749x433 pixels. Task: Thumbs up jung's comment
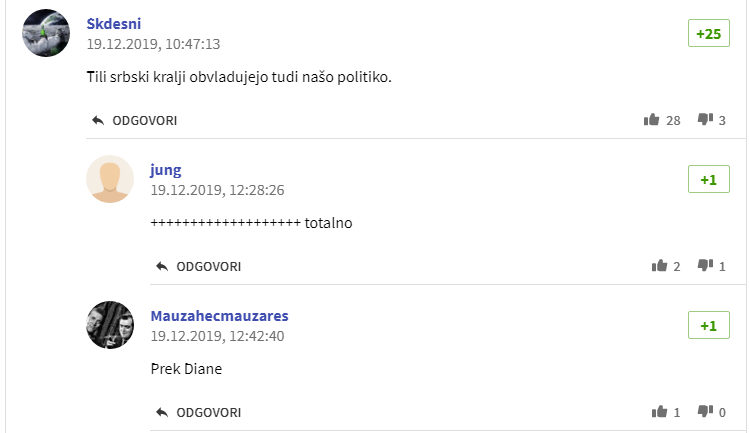click(659, 266)
